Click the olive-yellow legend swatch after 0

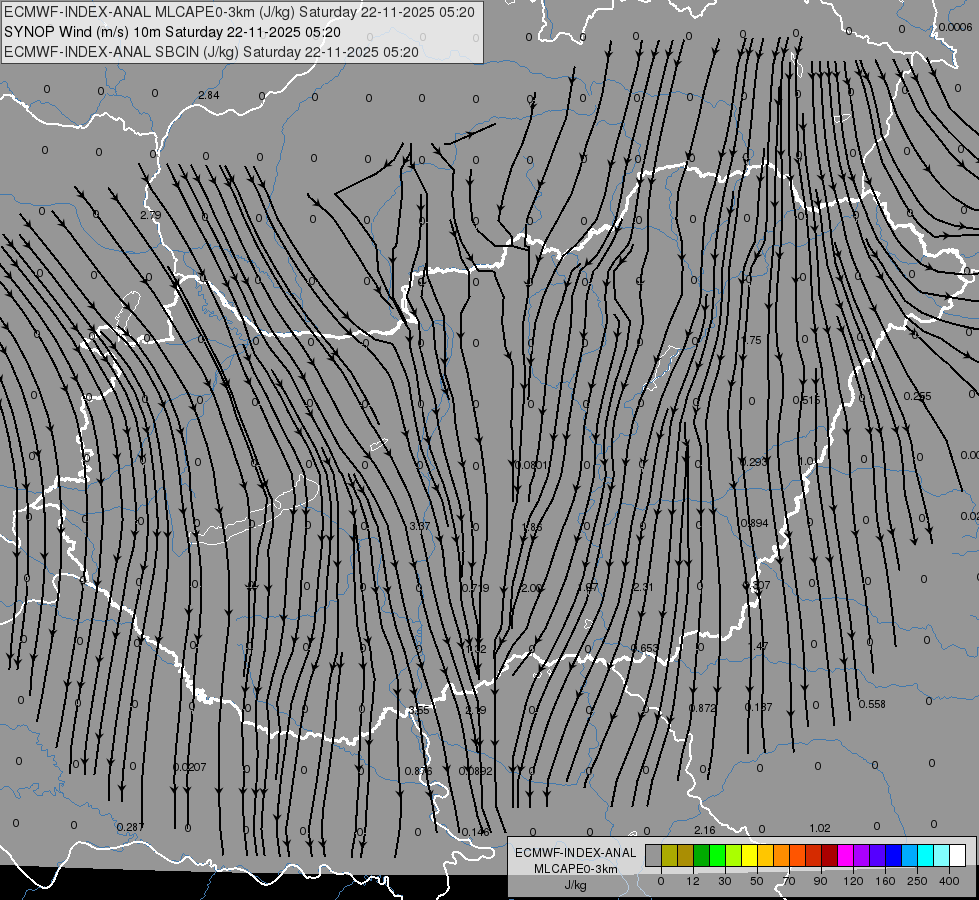coord(669,855)
